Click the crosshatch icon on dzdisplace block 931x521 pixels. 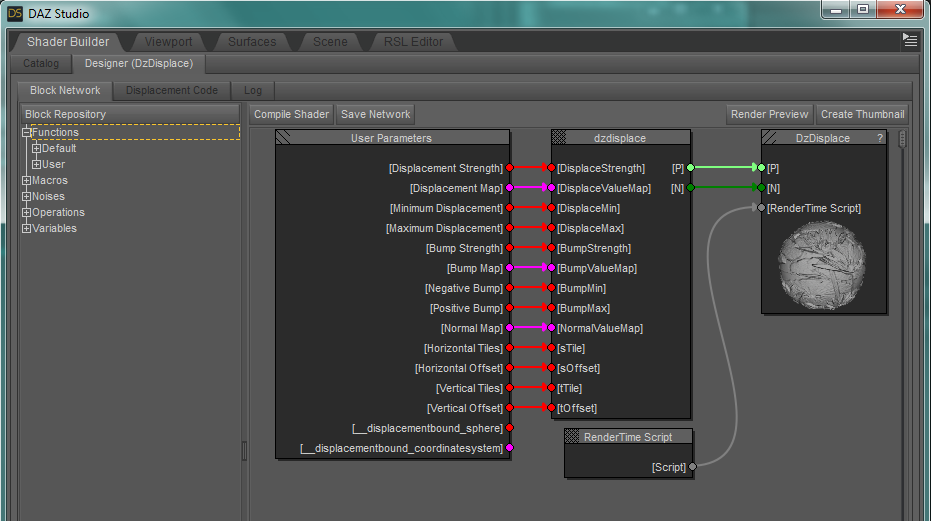559,138
